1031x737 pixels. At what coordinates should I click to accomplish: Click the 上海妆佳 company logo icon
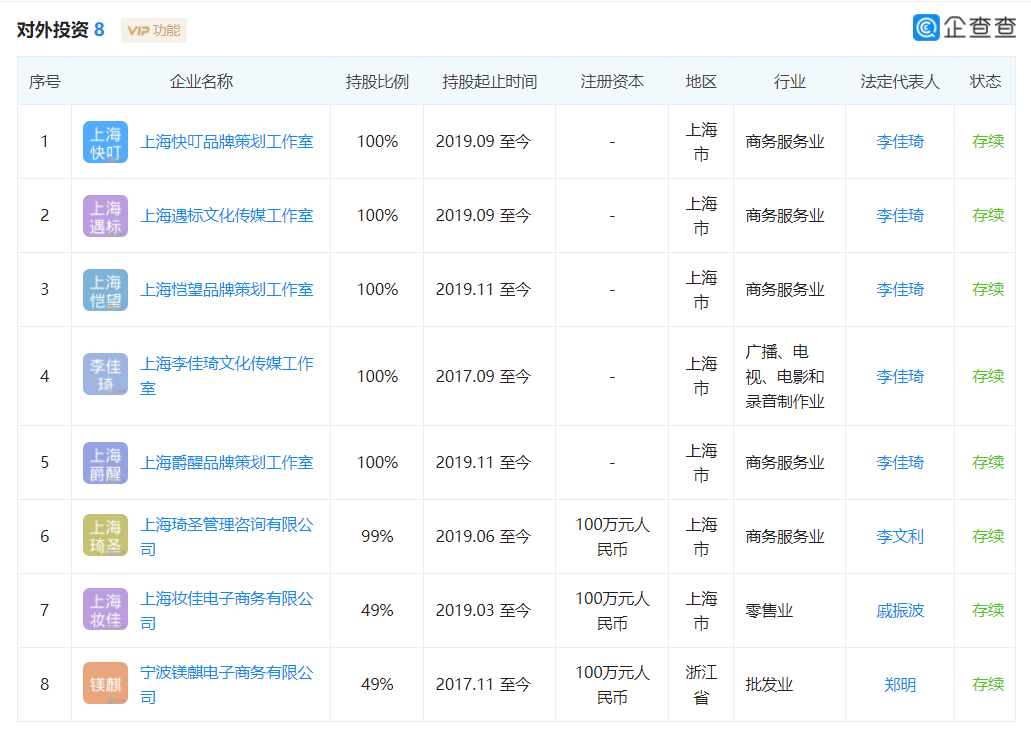click(x=105, y=609)
